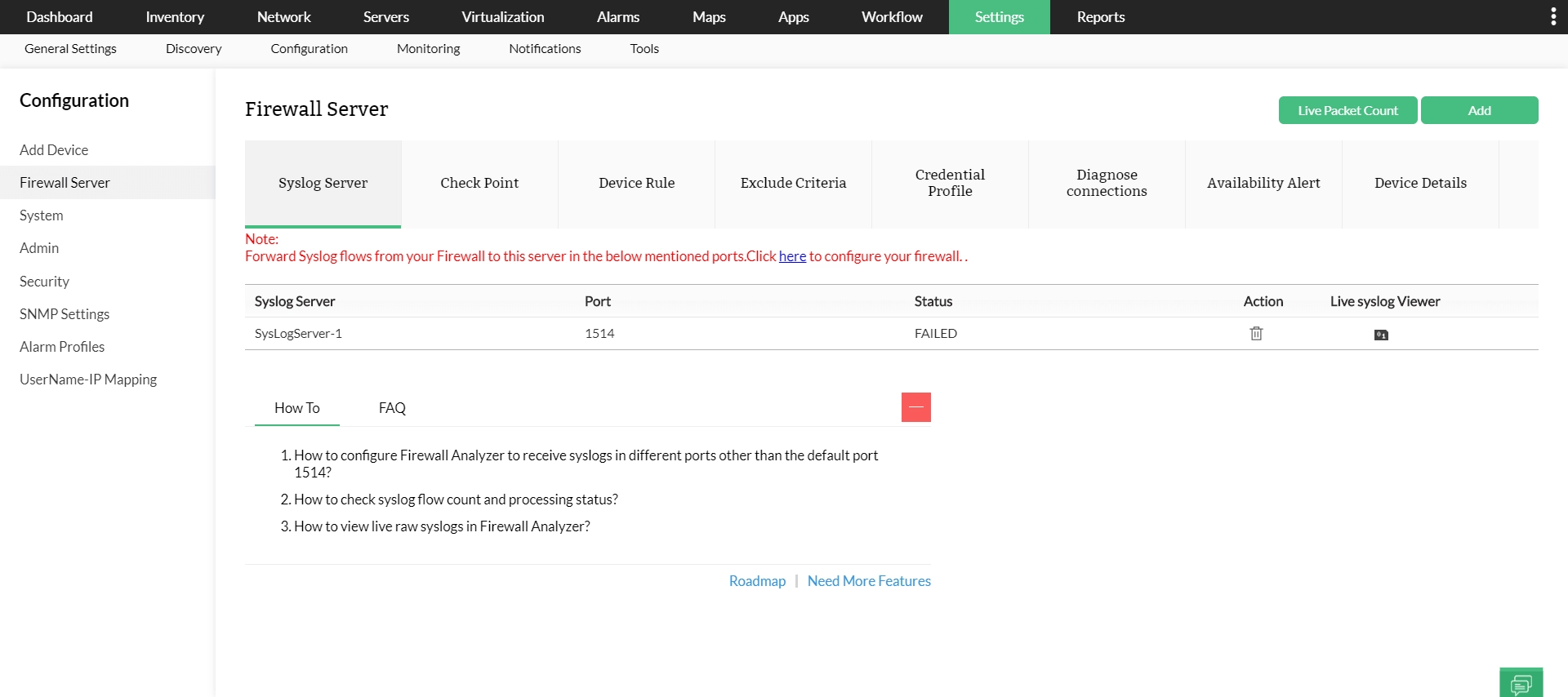Open General Settings submenu

[x=70, y=49]
